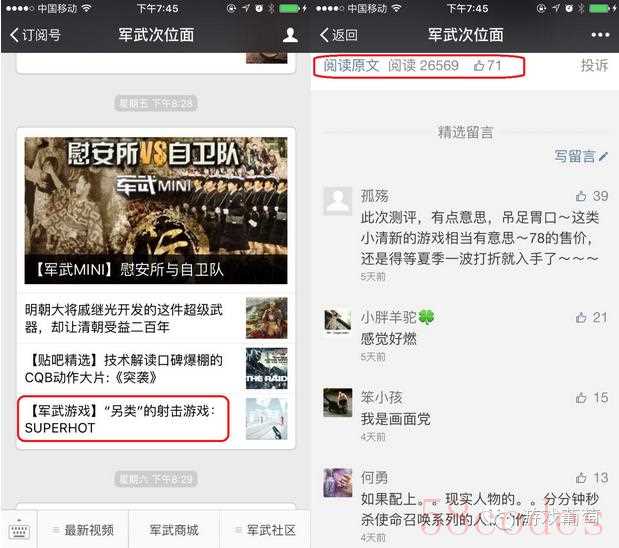Open the account profile person icon

pos(290,35)
